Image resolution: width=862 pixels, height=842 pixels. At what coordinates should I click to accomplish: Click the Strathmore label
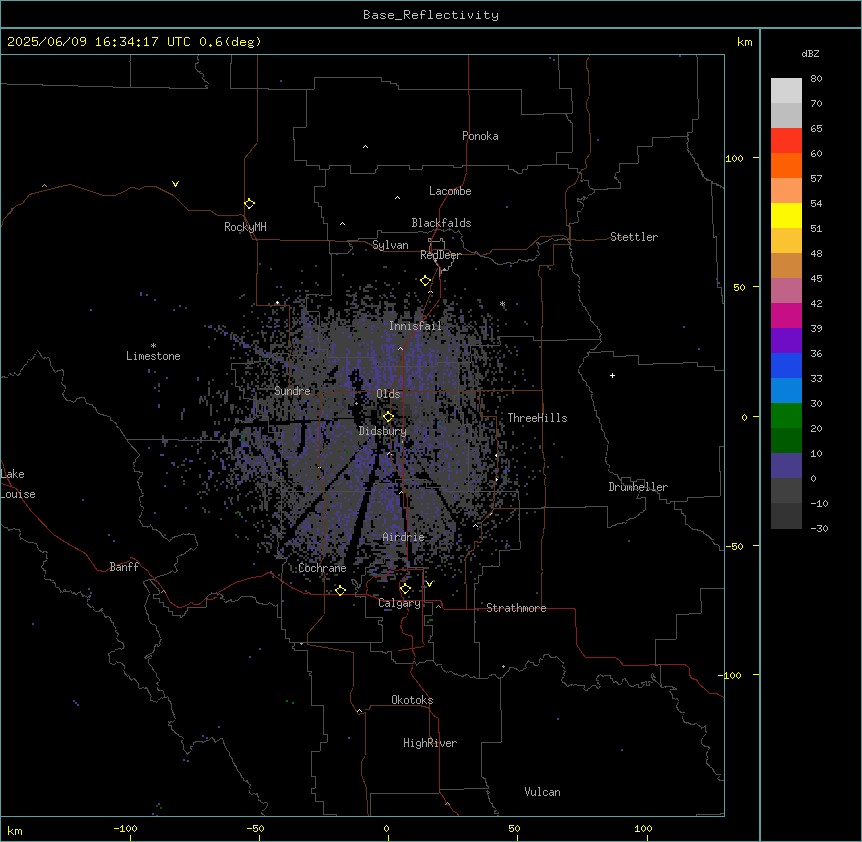click(x=516, y=608)
